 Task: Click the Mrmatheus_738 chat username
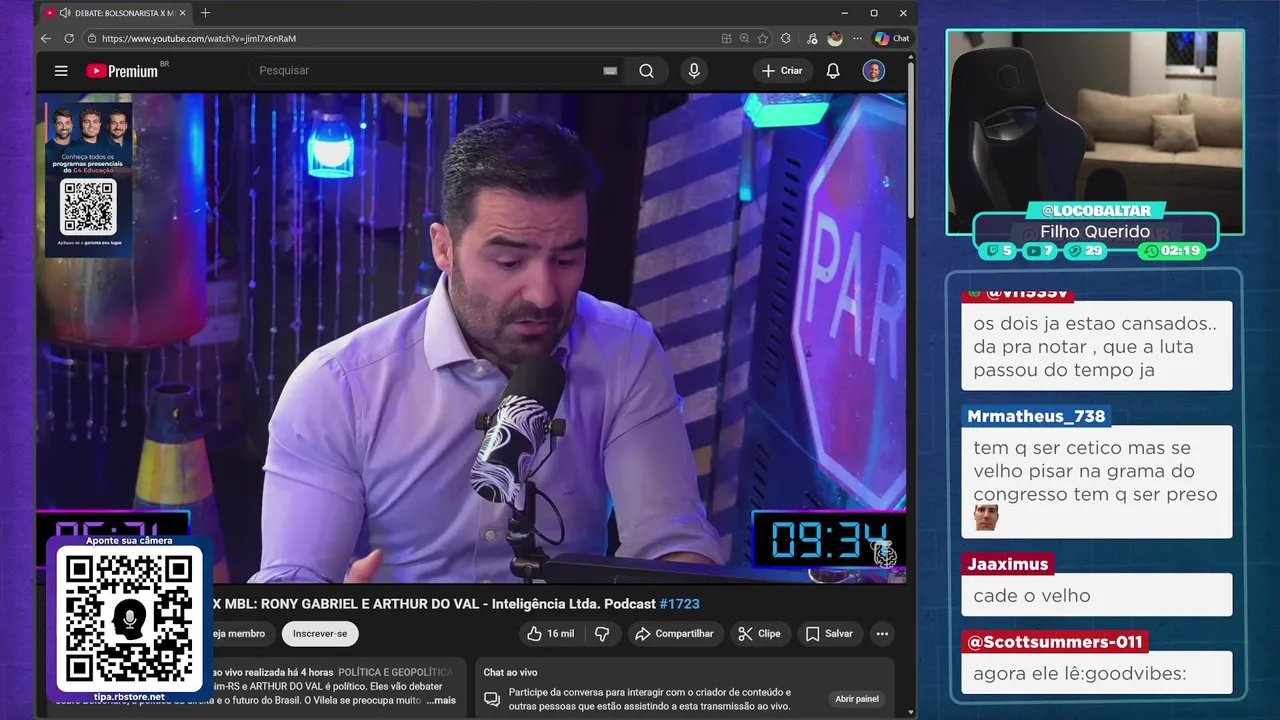(x=1036, y=416)
